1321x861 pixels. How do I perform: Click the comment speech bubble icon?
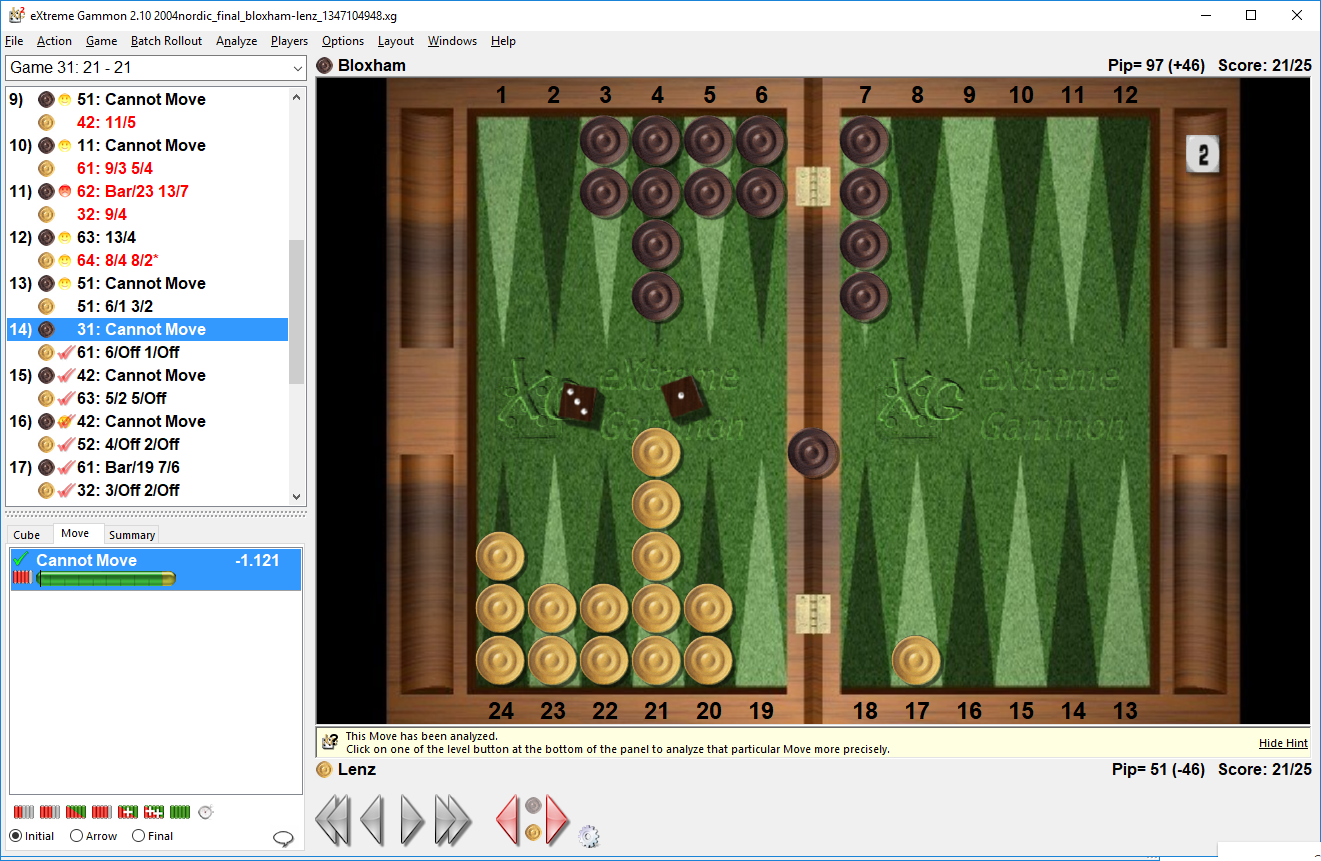(x=283, y=839)
